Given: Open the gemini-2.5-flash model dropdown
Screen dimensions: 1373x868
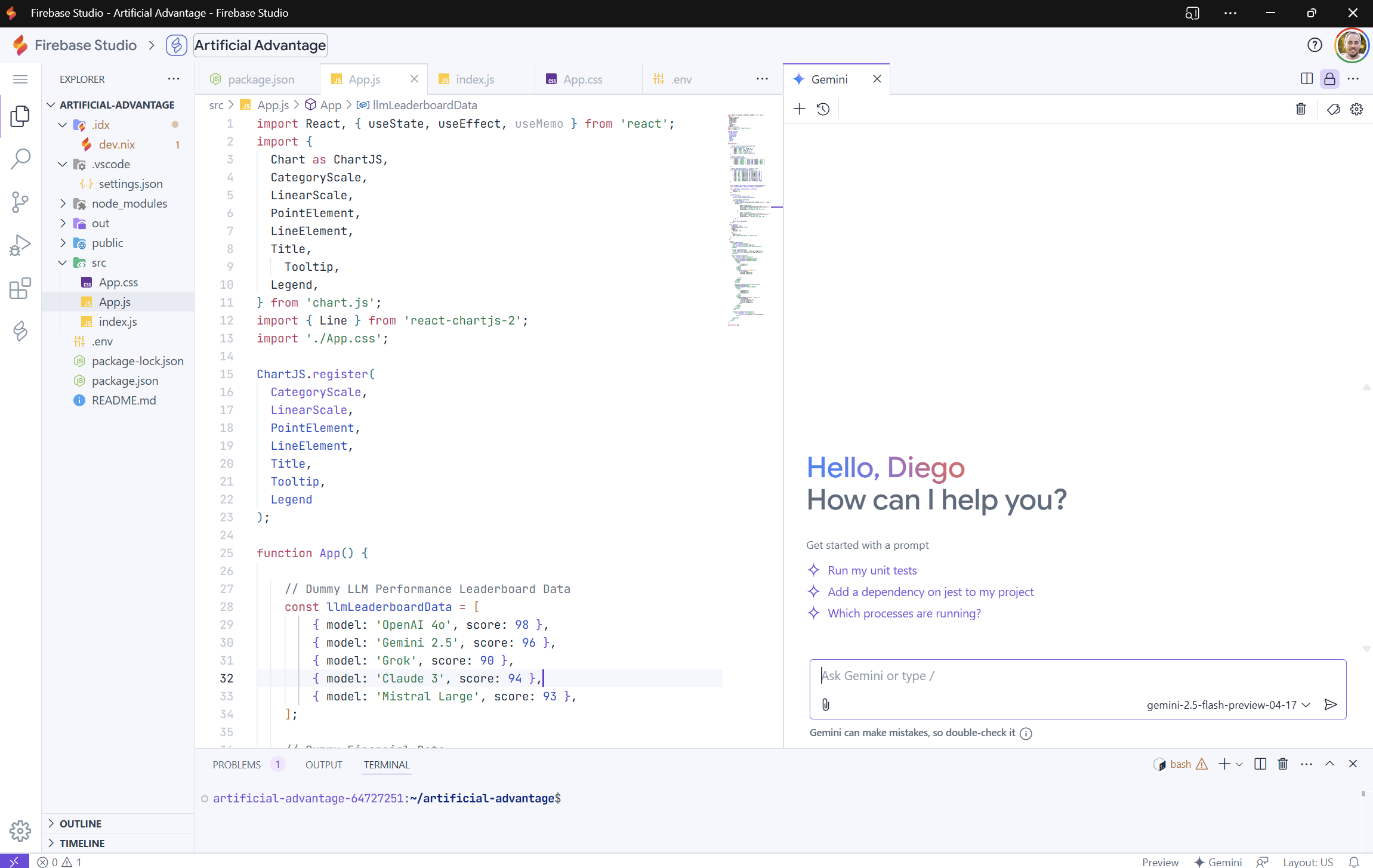Looking at the screenshot, I should (1228, 705).
